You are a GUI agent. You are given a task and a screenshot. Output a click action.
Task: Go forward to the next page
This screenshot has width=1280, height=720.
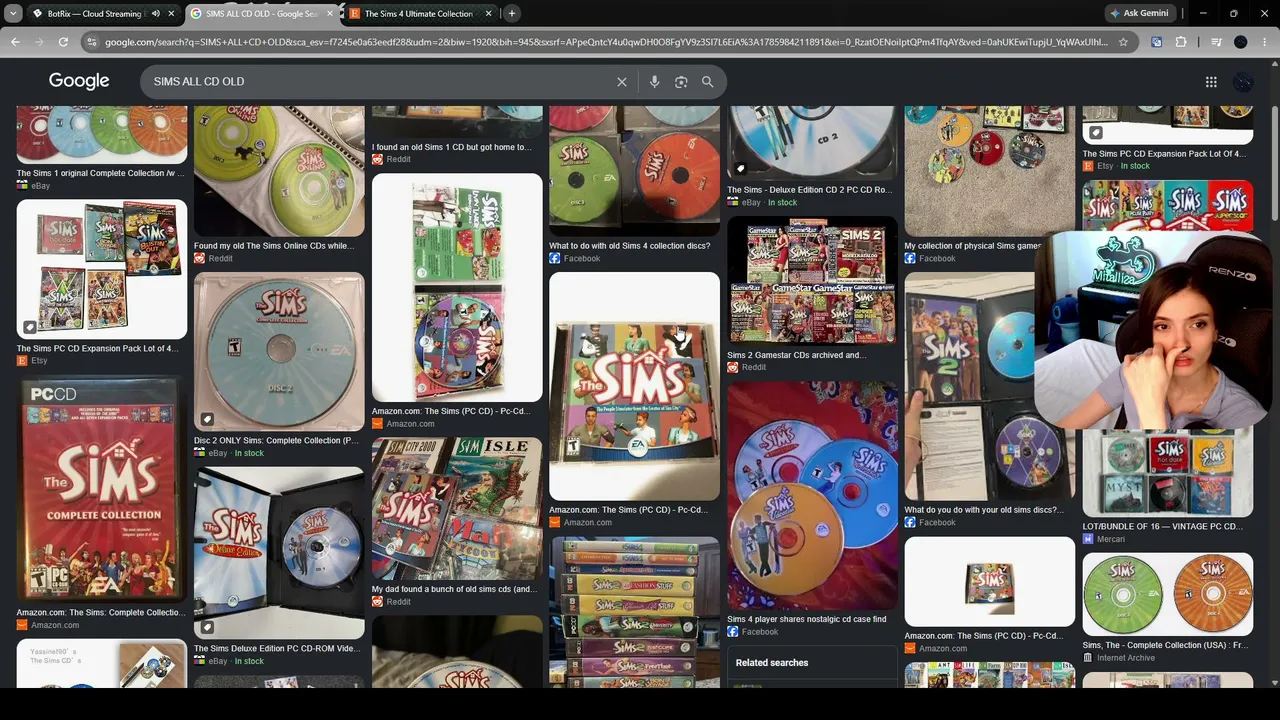pos(39,42)
